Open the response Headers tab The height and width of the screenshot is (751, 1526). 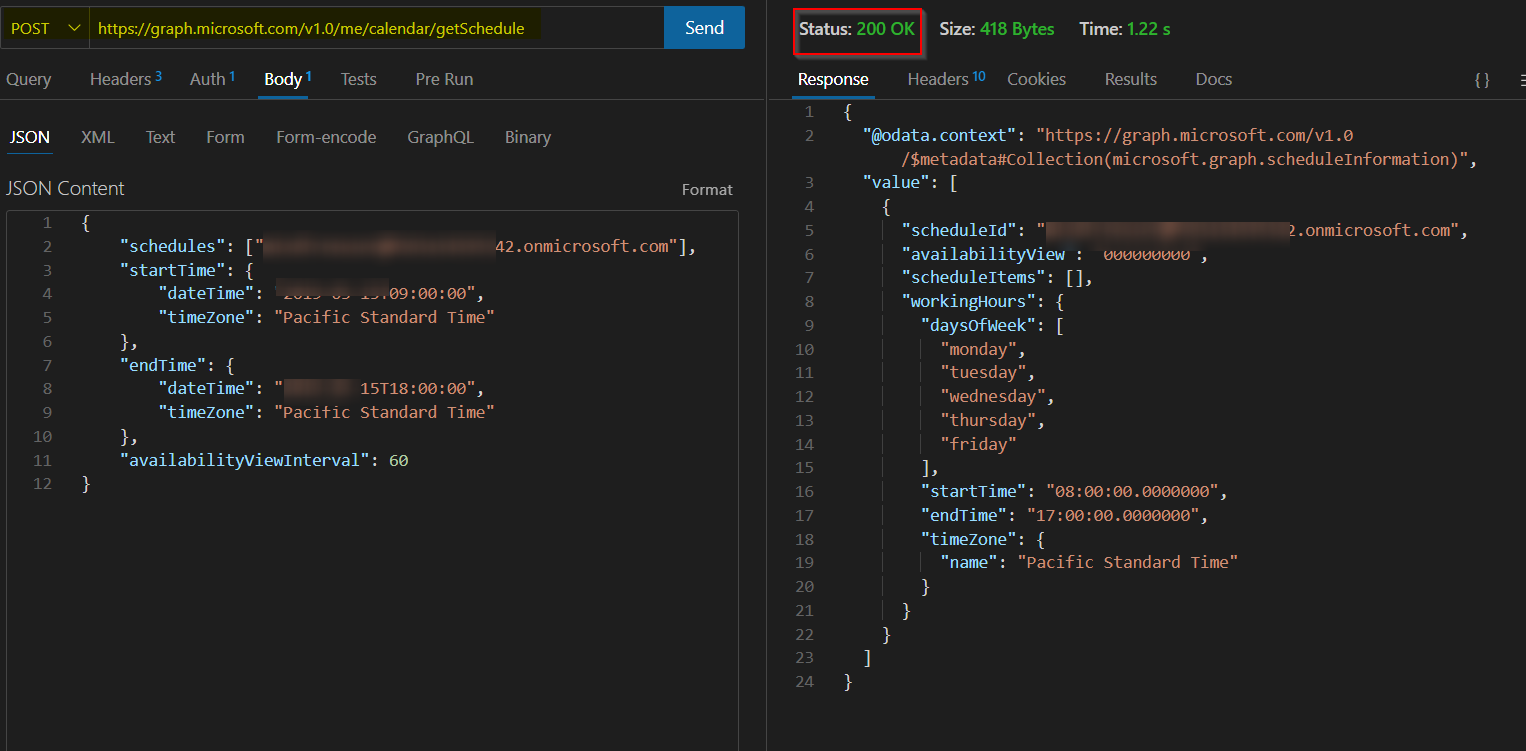[946, 79]
